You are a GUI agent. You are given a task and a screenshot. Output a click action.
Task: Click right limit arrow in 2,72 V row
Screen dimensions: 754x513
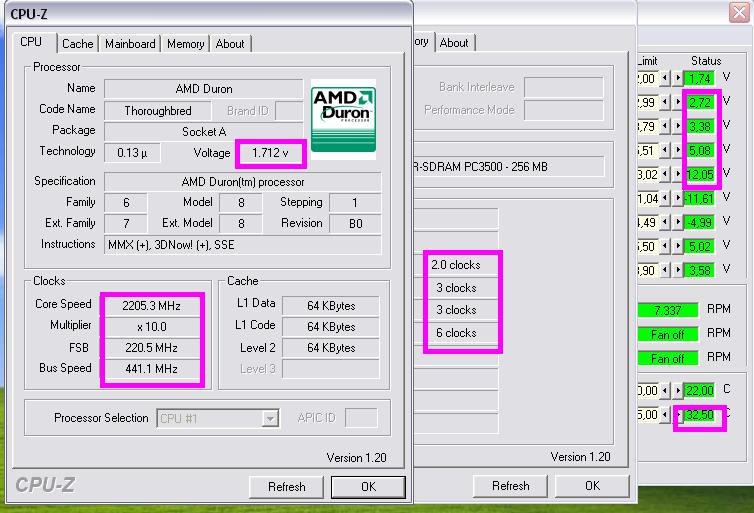point(677,102)
